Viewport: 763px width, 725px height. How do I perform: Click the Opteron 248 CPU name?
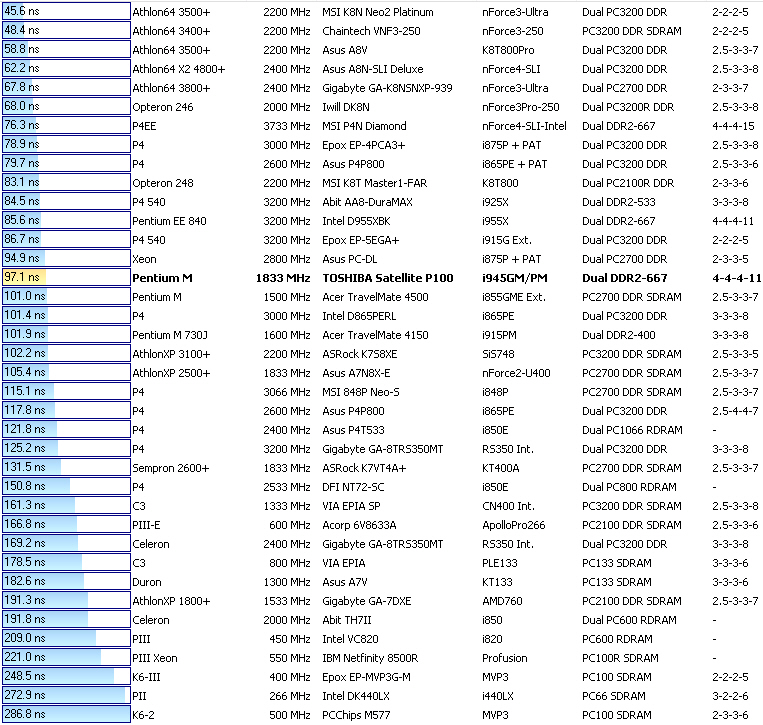click(x=163, y=183)
